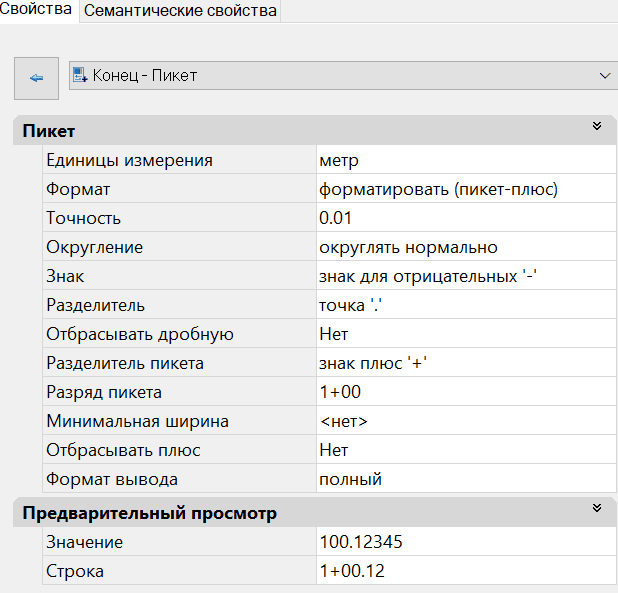Open the Конец - Пикет dropdown list
Screen dimensions: 618x593
pyautogui.click(x=604, y=76)
